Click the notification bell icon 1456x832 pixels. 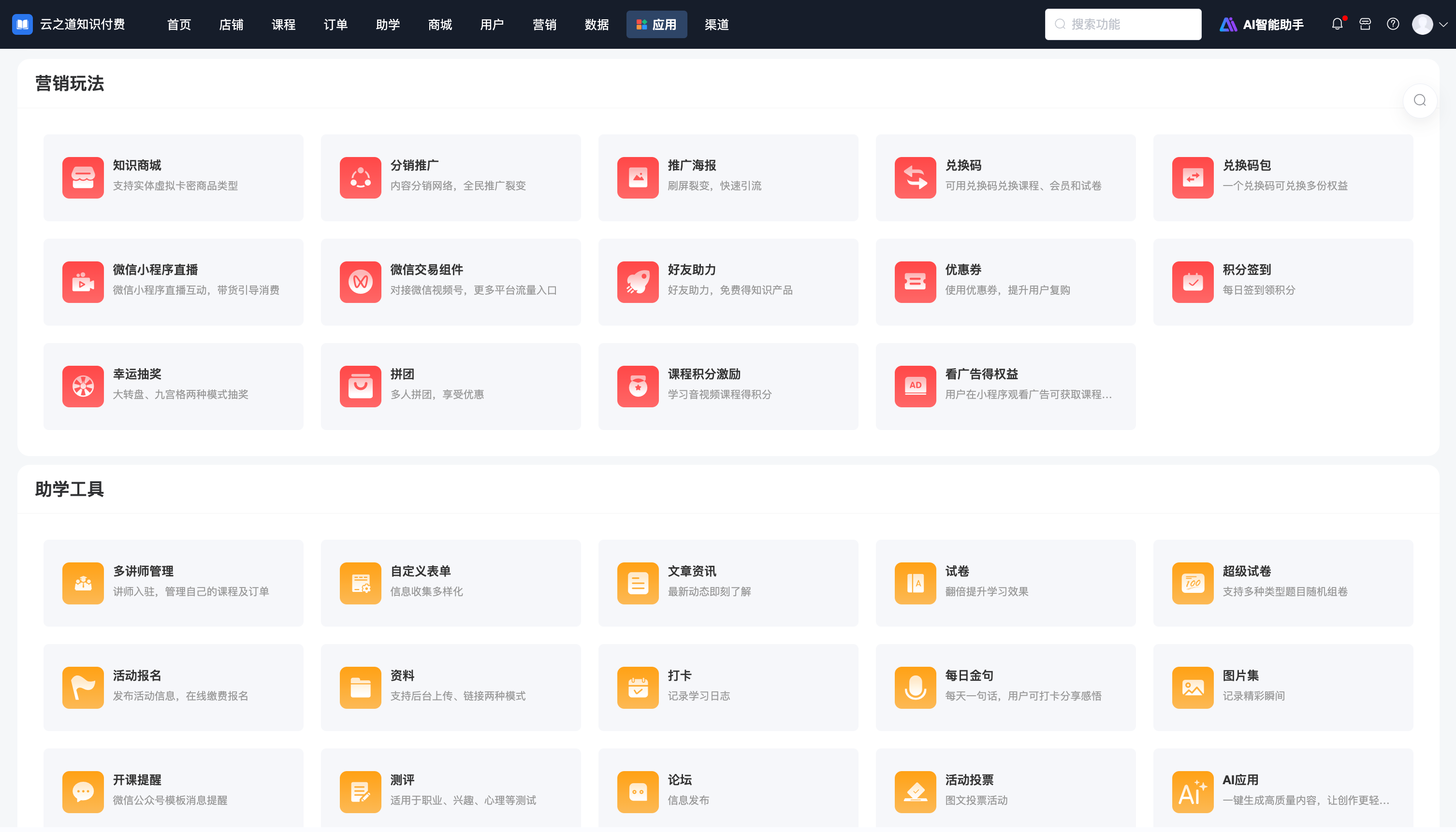coord(1337,24)
